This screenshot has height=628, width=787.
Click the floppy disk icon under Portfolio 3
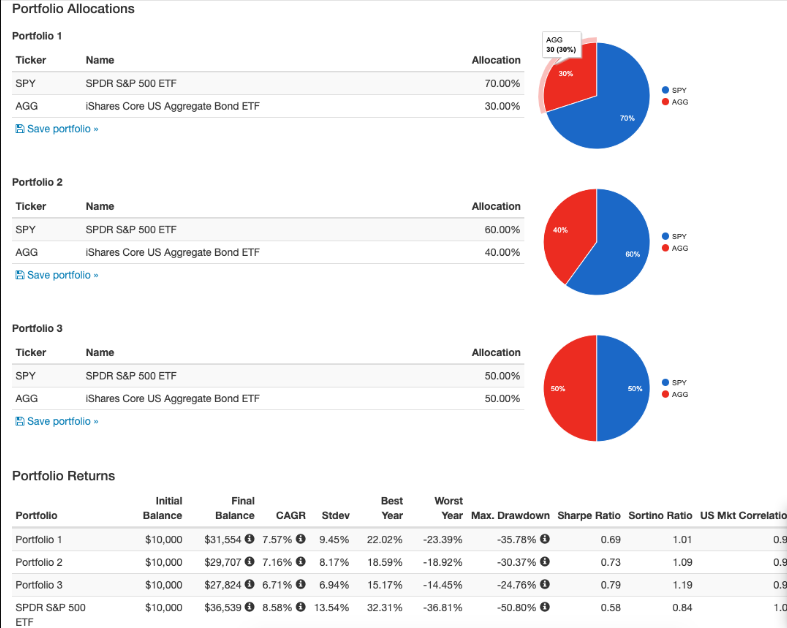pos(20,421)
